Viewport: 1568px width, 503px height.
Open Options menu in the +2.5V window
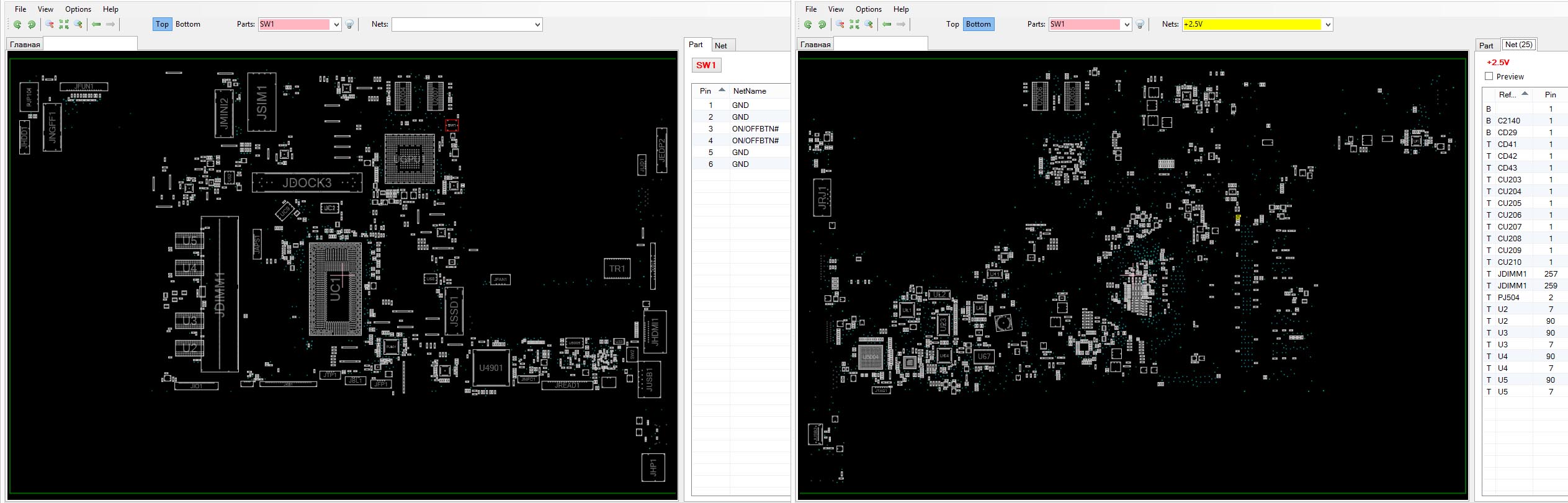868,9
